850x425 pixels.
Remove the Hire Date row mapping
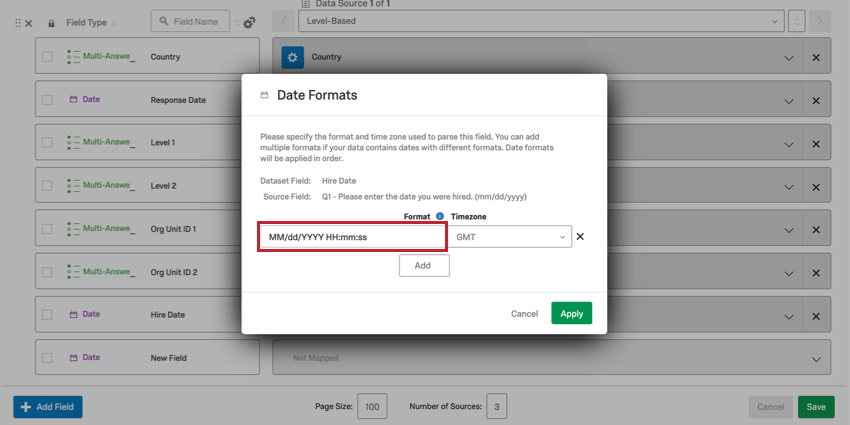[x=816, y=316]
